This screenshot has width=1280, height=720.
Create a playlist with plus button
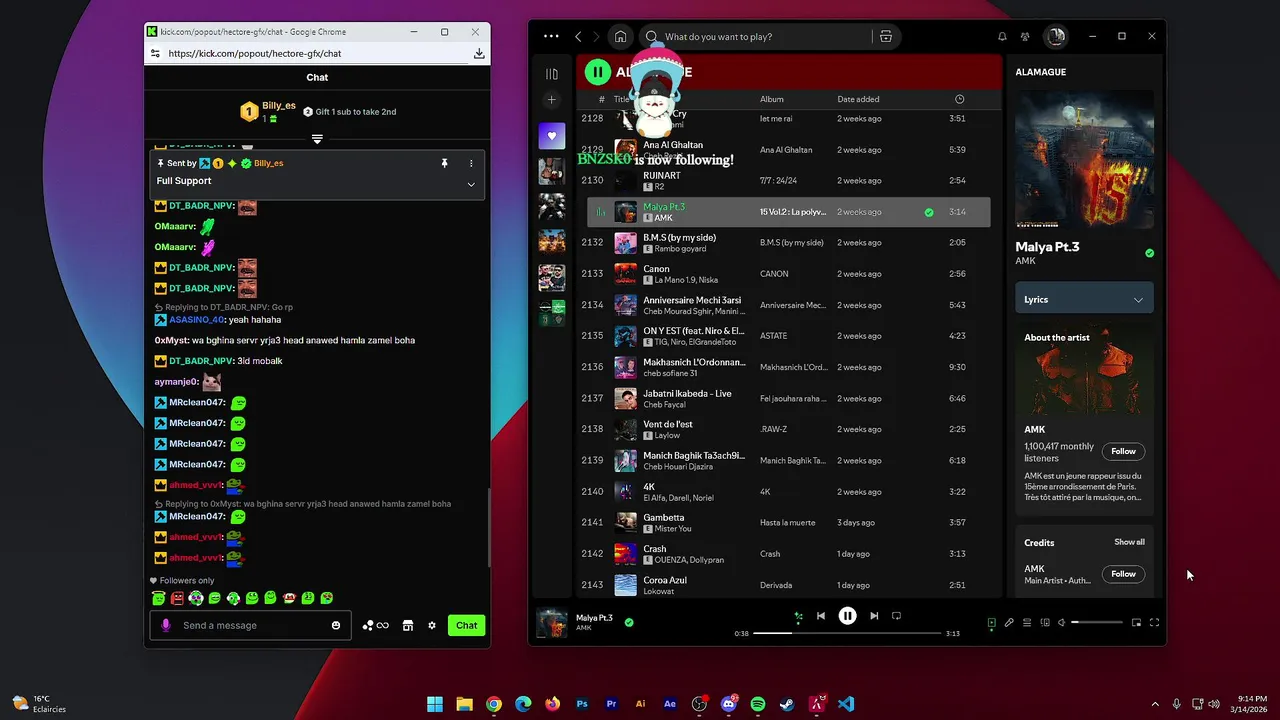(551, 100)
